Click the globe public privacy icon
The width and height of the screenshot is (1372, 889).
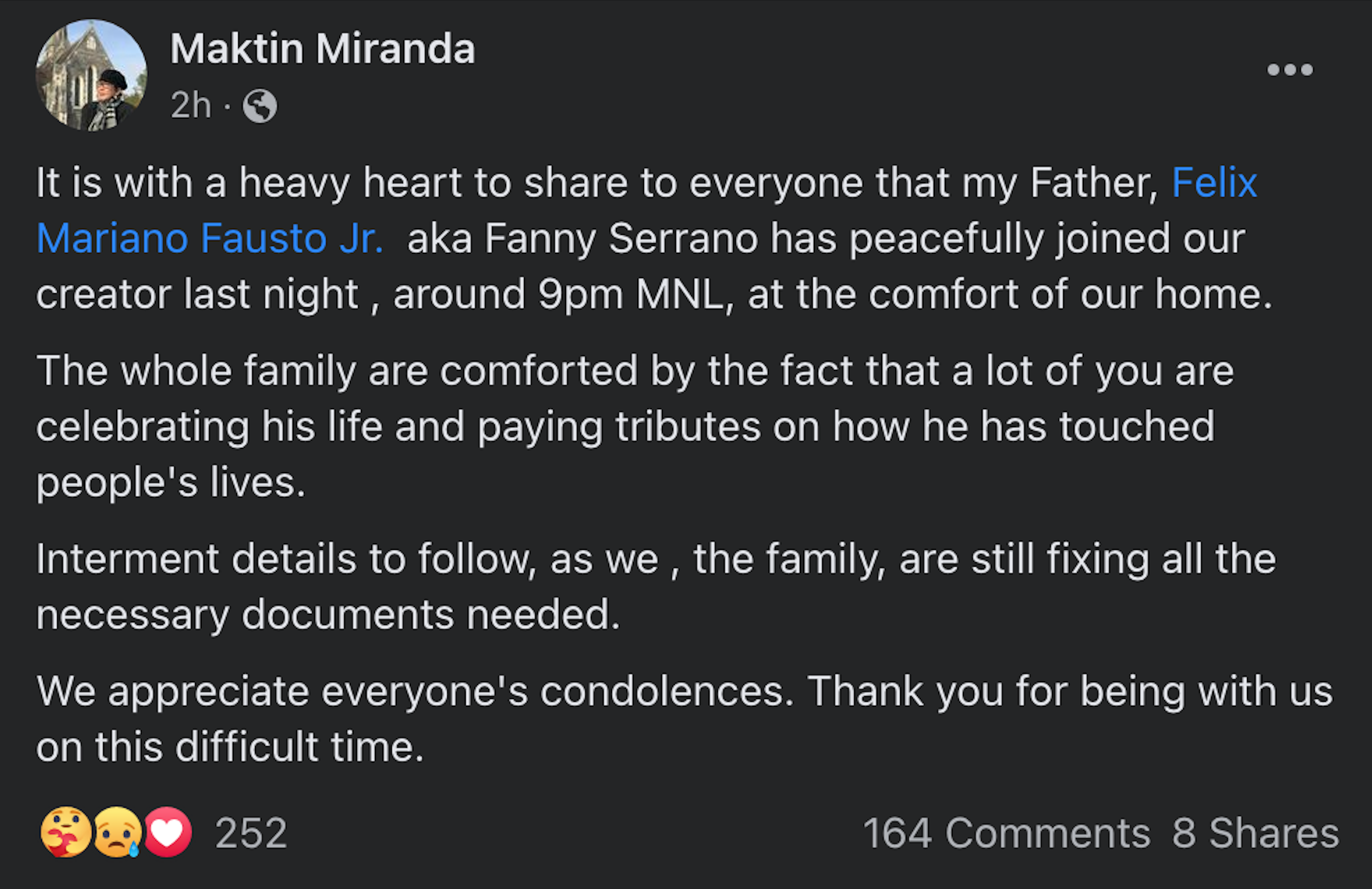tap(259, 106)
